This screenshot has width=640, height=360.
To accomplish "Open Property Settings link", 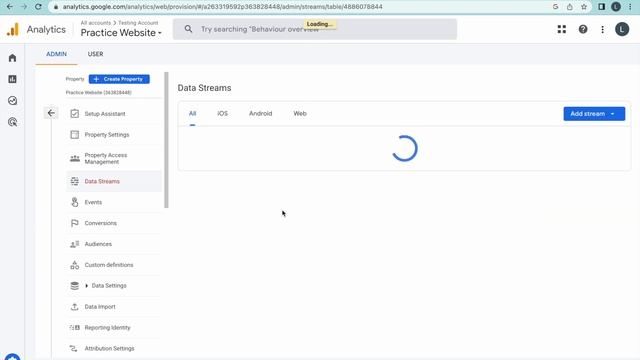I will [107, 135].
